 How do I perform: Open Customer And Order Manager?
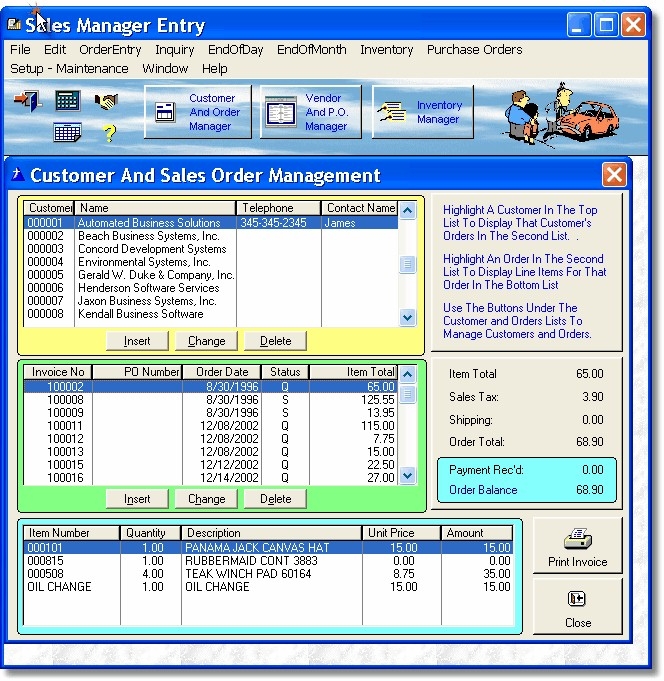(198, 112)
